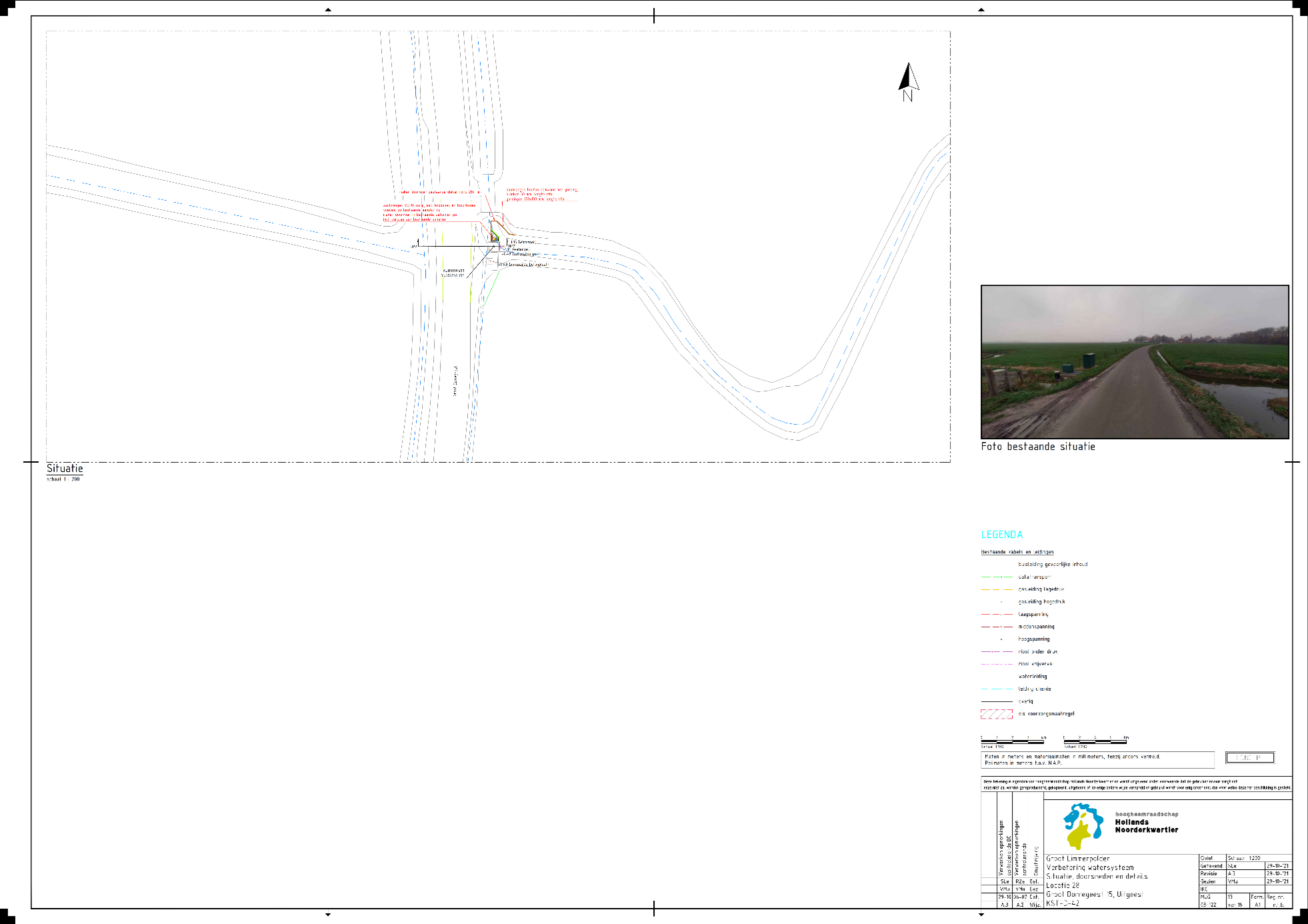Click the 'laagspanning' legend label
Viewport: 1308px width, 924px height.
(1033, 614)
